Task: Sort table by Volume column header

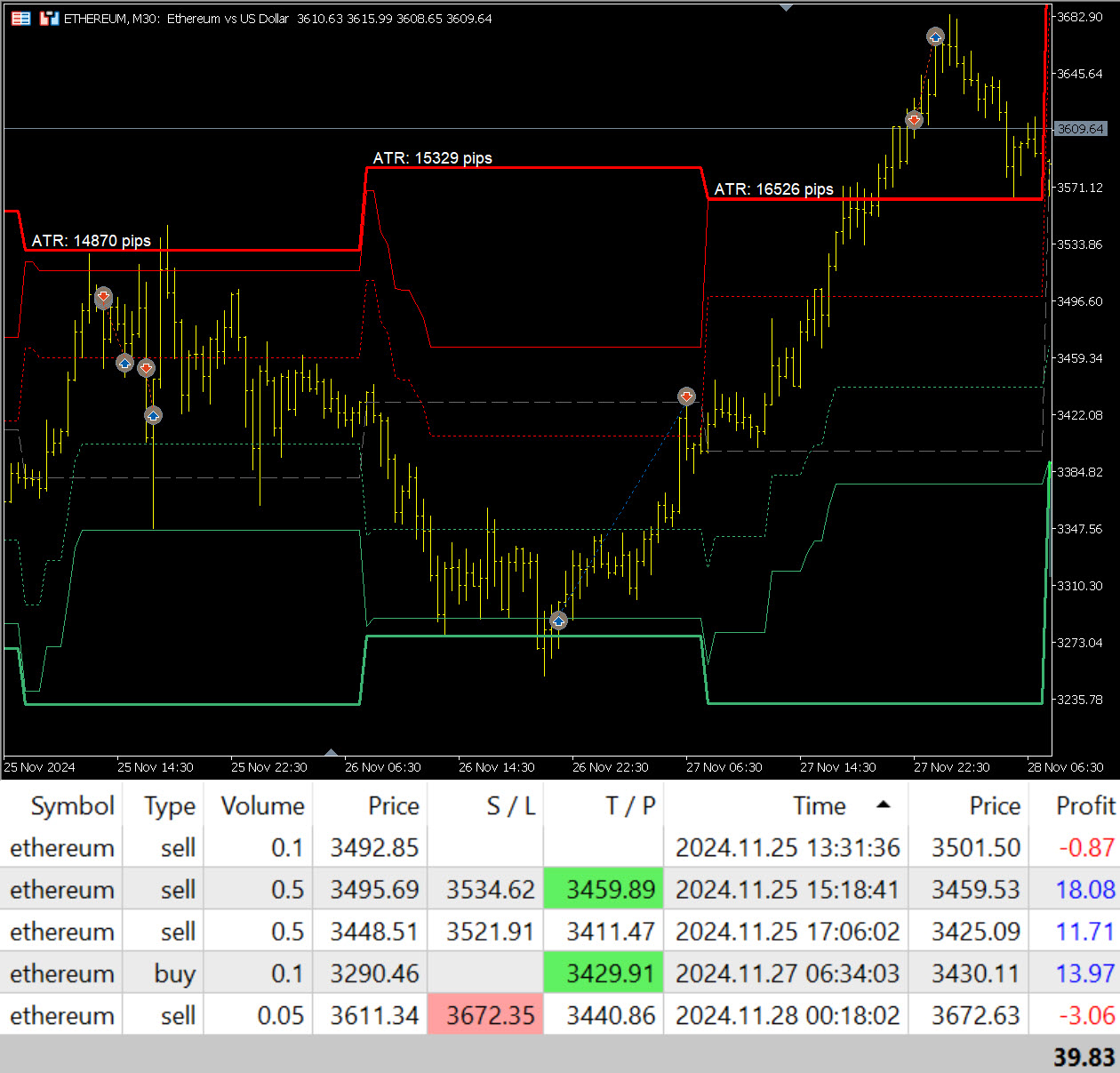Action: pos(262,805)
